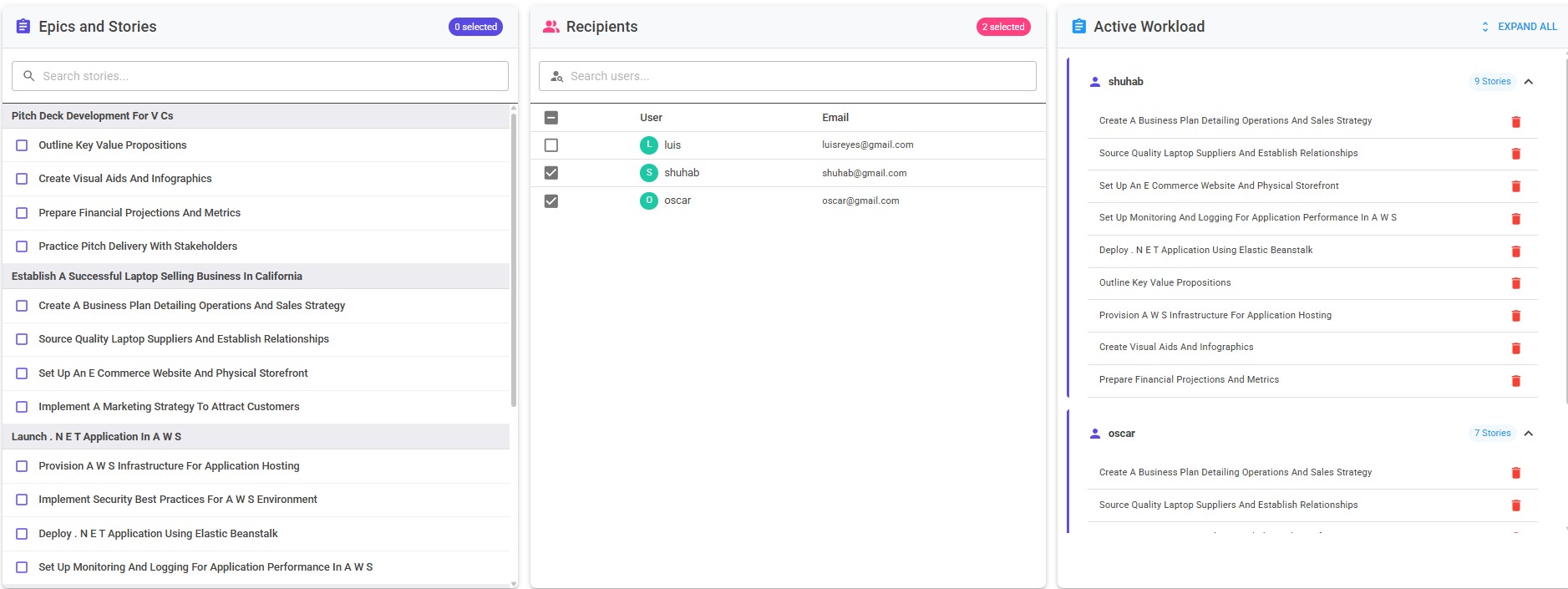
Task: Click the '2 selected' recipients badge
Action: point(1002,27)
